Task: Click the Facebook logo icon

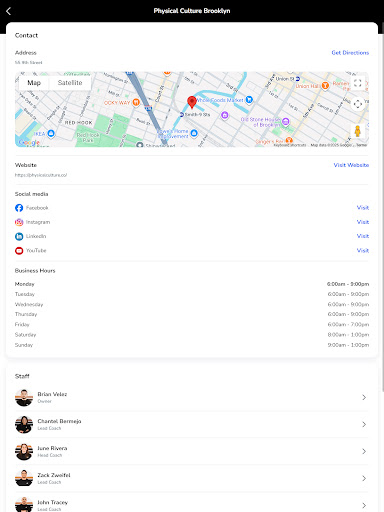Action: tap(19, 208)
